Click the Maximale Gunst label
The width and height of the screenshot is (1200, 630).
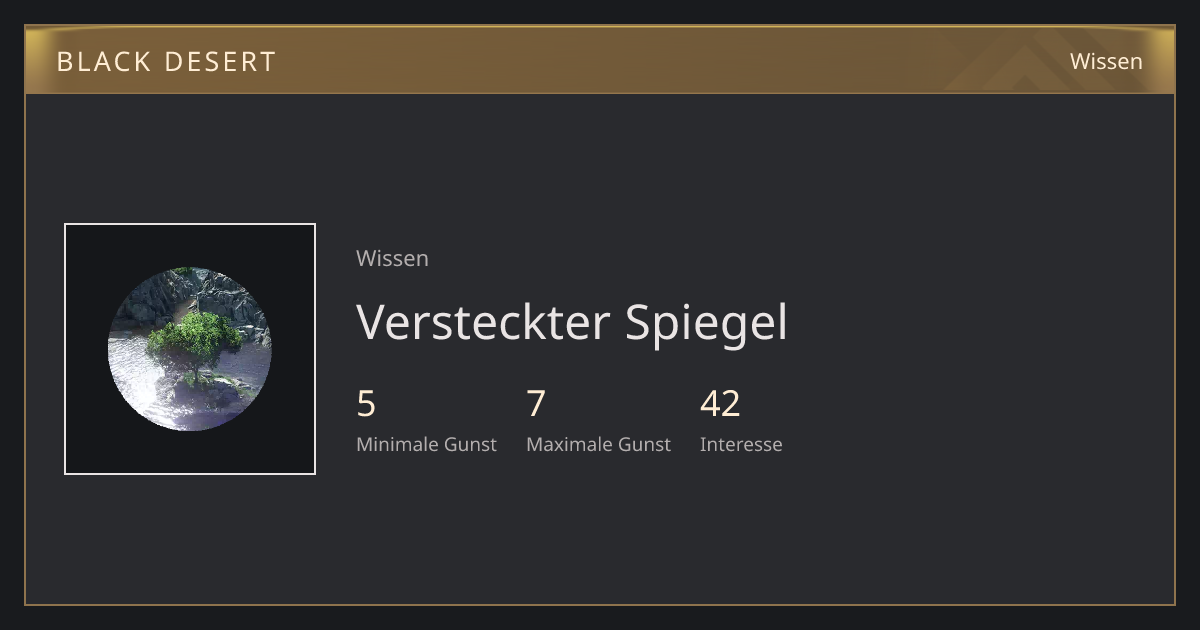click(598, 444)
